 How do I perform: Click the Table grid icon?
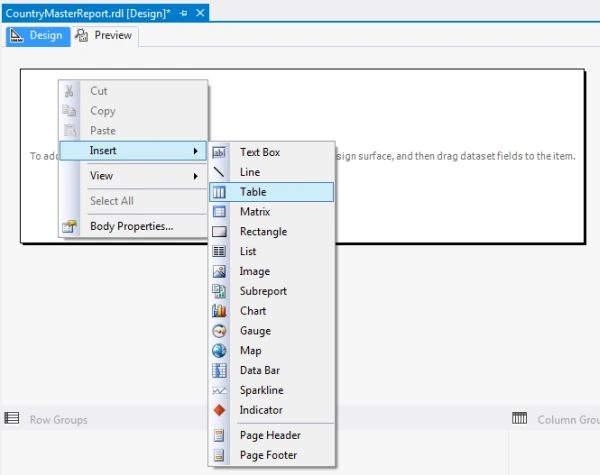point(219,192)
